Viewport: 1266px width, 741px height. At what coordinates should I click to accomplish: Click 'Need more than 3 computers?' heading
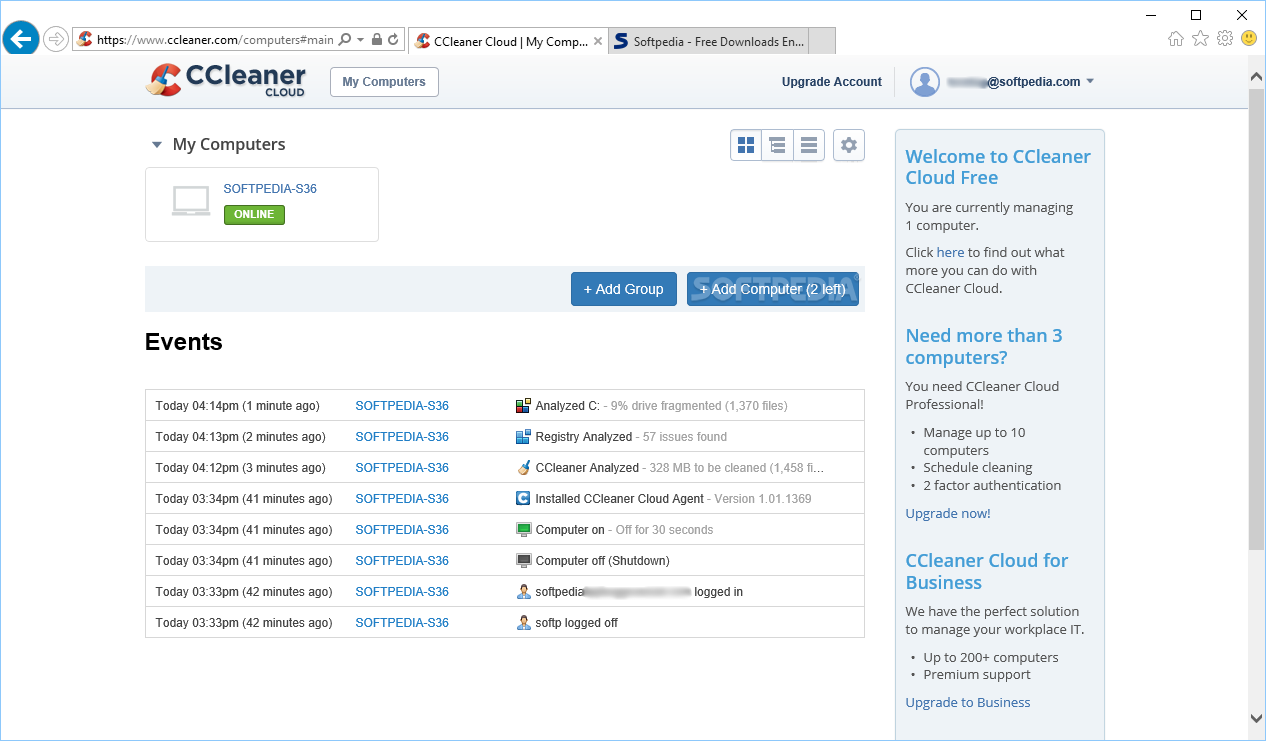[x=984, y=347]
